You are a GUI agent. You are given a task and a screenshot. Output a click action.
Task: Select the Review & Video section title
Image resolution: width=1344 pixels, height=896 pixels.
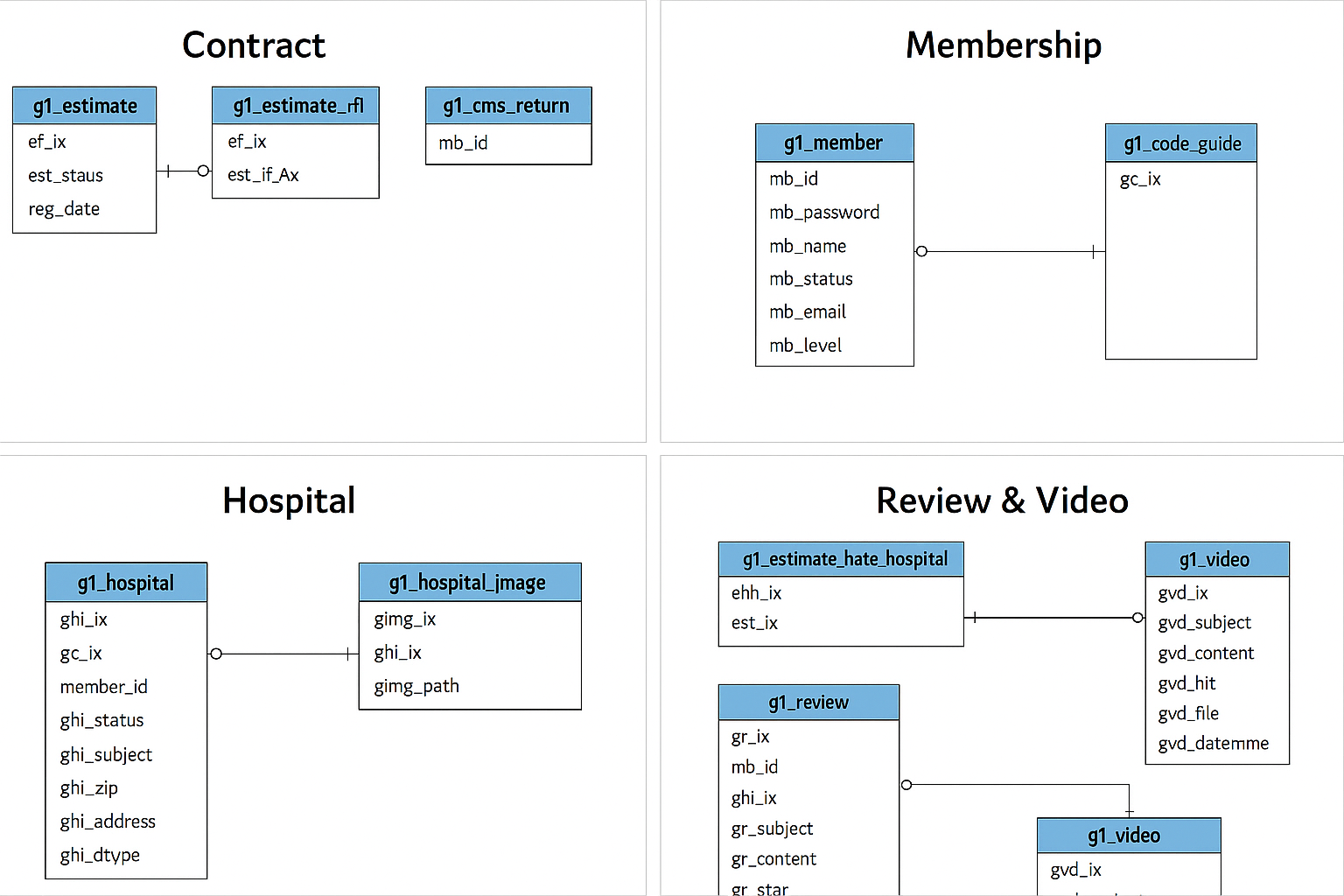(x=1002, y=500)
